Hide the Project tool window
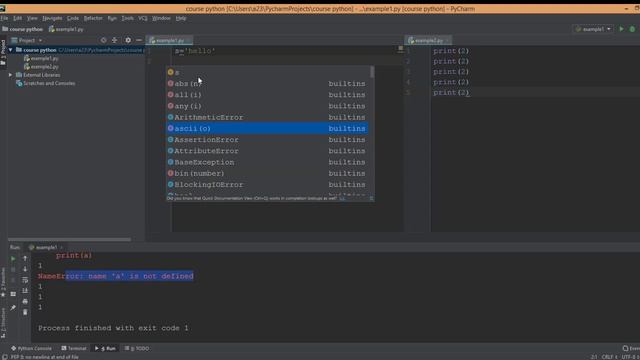This screenshot has height=360, width=640. tap(139, 40)
